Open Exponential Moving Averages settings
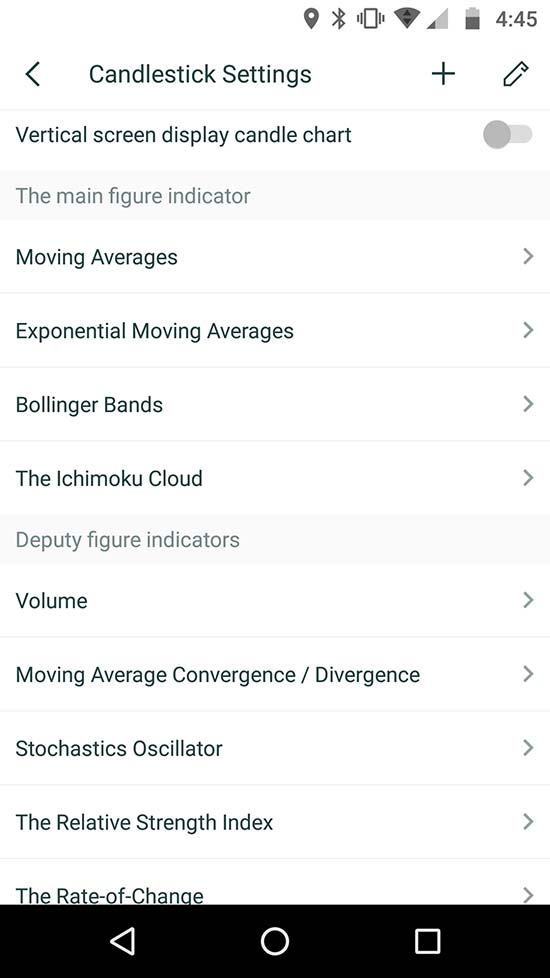Screen dimensions: 550x978 (x=275, y=331)
